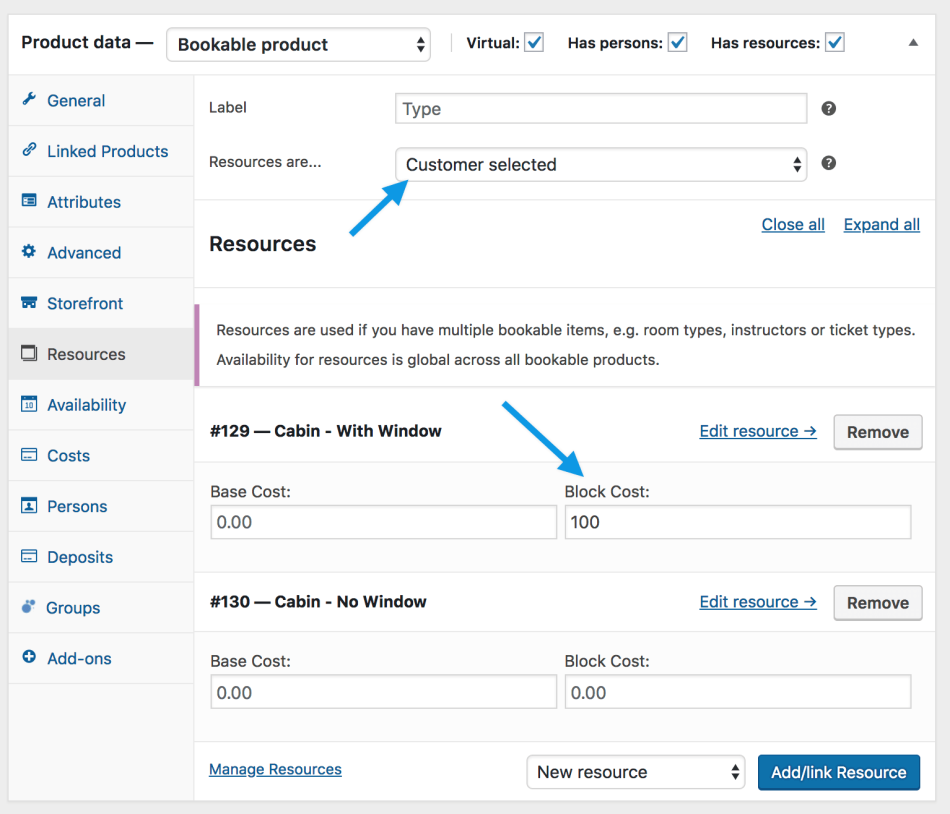950x814 pixels.
Task: Click the Add-ons plus icon
Action: coord(29,658)
